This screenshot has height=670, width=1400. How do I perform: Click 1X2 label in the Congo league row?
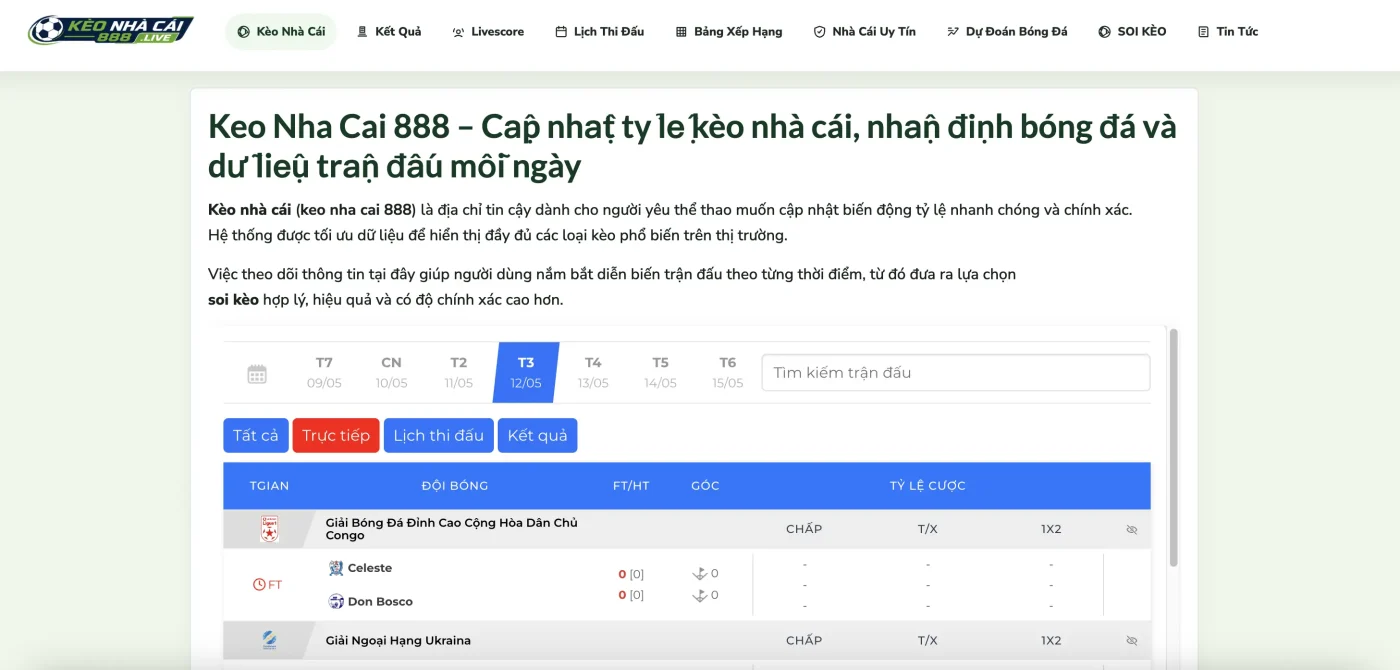coord(1051,529)
